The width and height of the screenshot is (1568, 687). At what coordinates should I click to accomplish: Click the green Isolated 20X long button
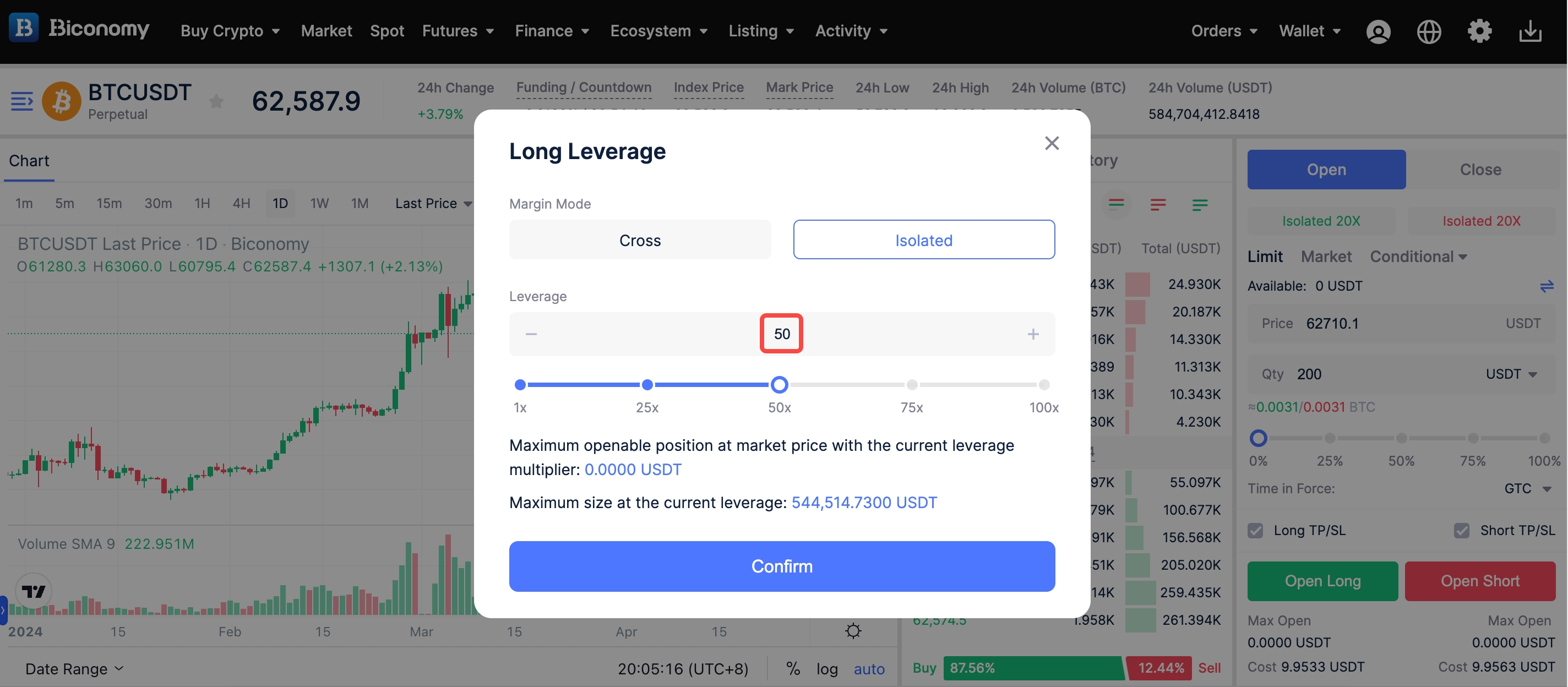pos(1321,220)
